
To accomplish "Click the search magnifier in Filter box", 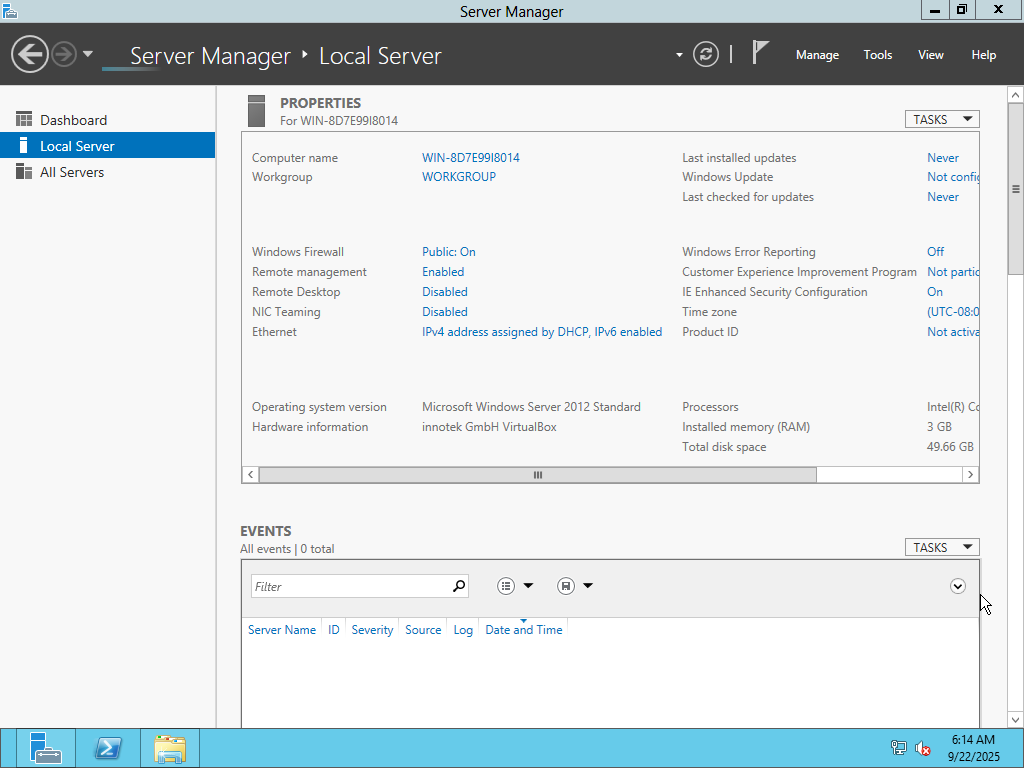I will [459, 586].
